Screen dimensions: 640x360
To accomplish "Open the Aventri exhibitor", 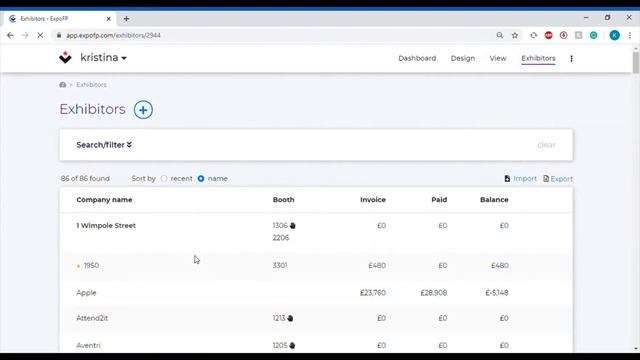I will click(x=88, y=345).
